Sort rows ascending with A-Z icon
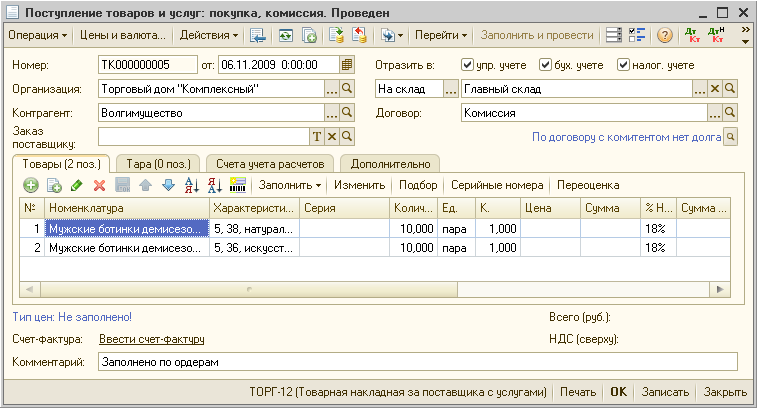The width and height of the screenshot is (757, 408). pyautogui.click(x=192, y=185)
